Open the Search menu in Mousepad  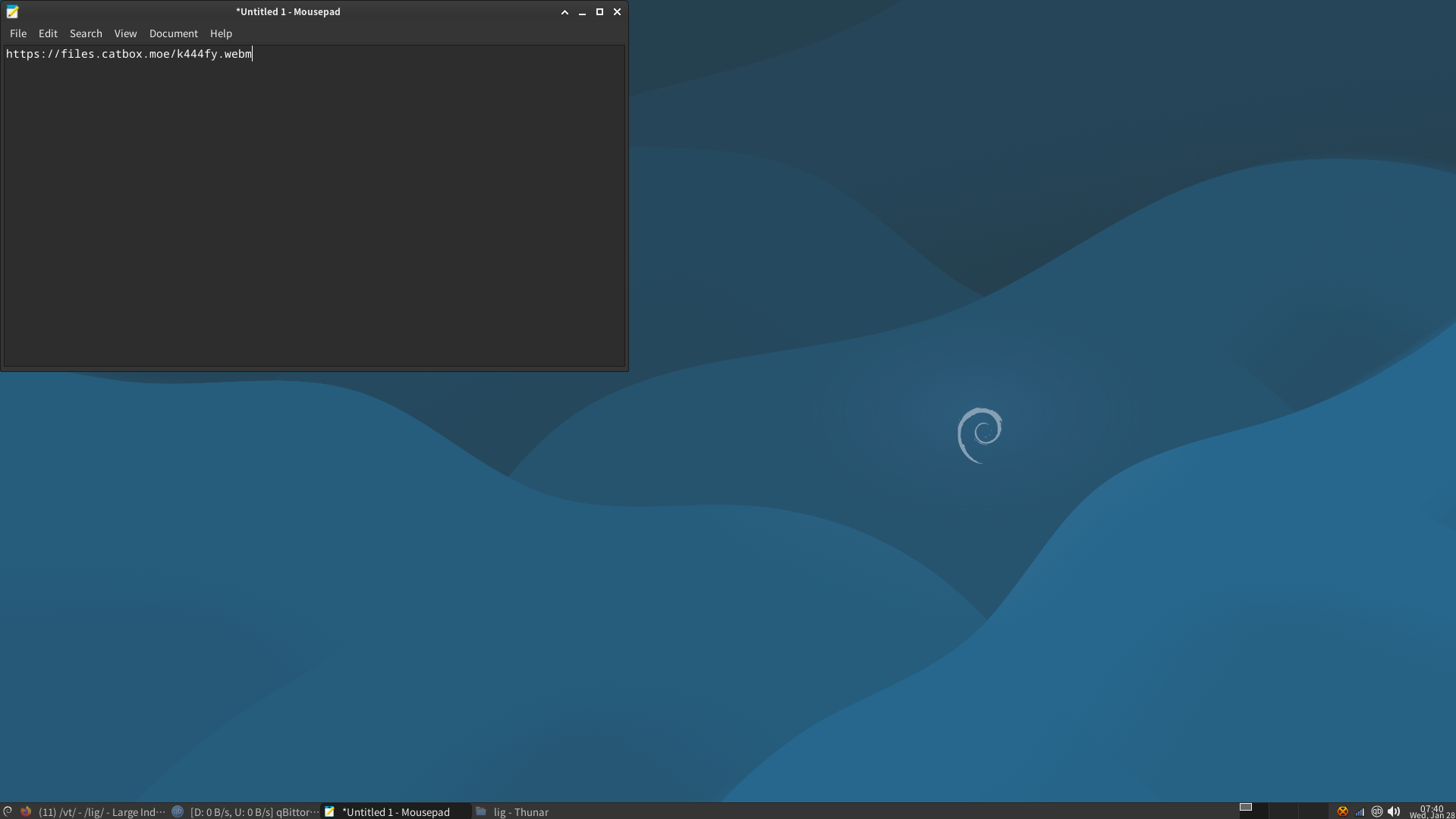(86, 33)
